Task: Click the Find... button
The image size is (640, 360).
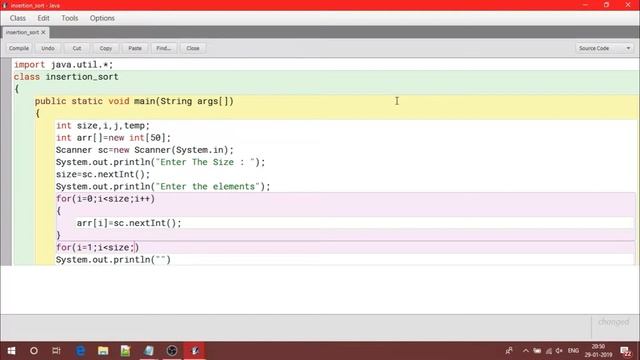Action: coord(164,48)
